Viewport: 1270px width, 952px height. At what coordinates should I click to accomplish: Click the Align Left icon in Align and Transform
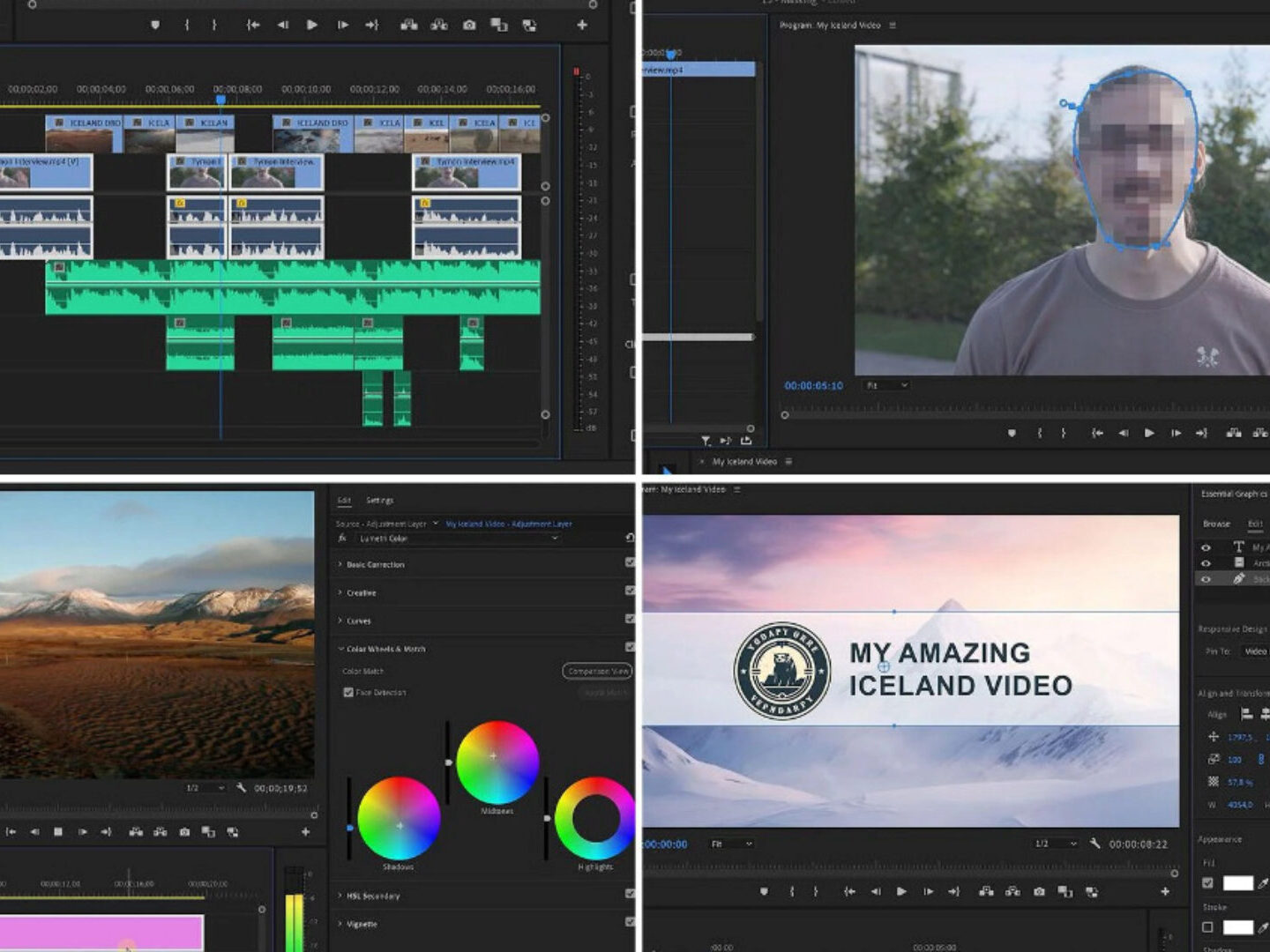tap(1246, 714)
